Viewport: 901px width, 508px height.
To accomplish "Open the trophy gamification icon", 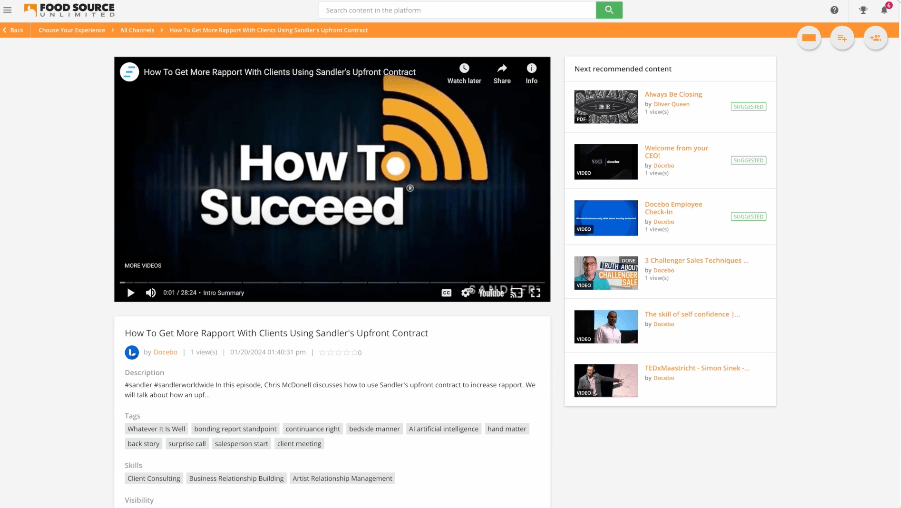I will [863, 10].
